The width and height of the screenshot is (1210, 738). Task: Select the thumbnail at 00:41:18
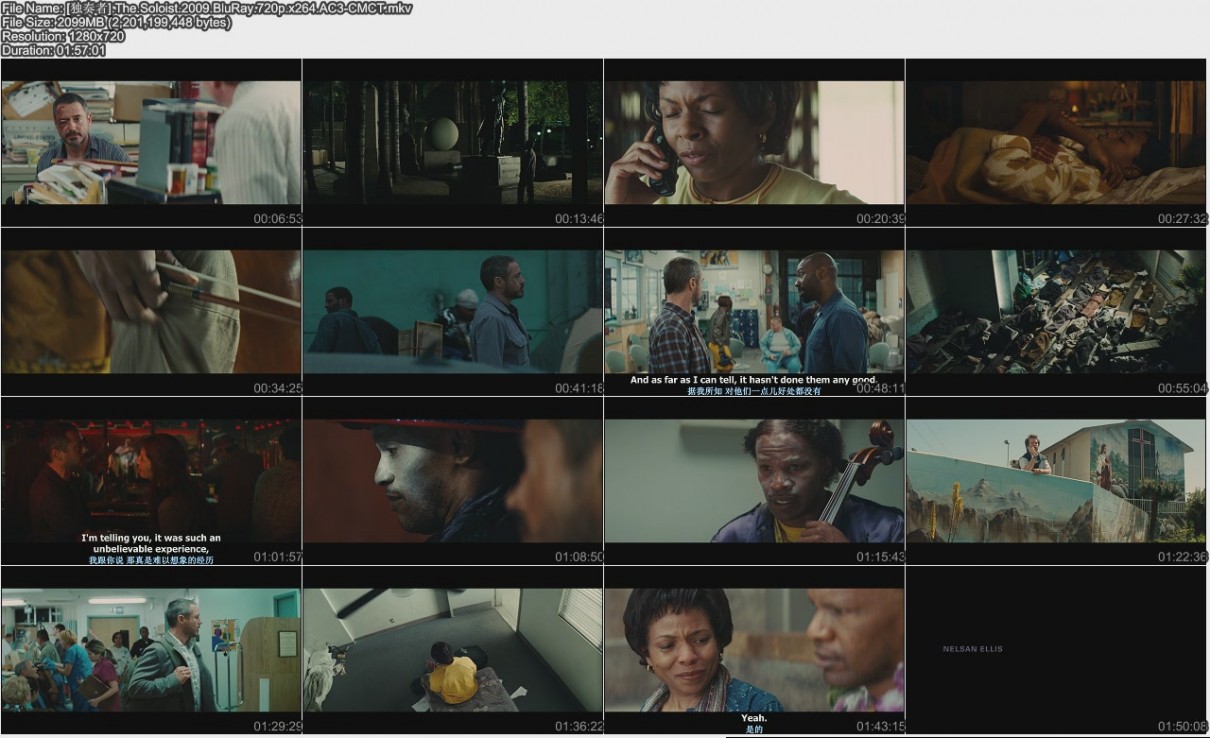click(453, 312)
